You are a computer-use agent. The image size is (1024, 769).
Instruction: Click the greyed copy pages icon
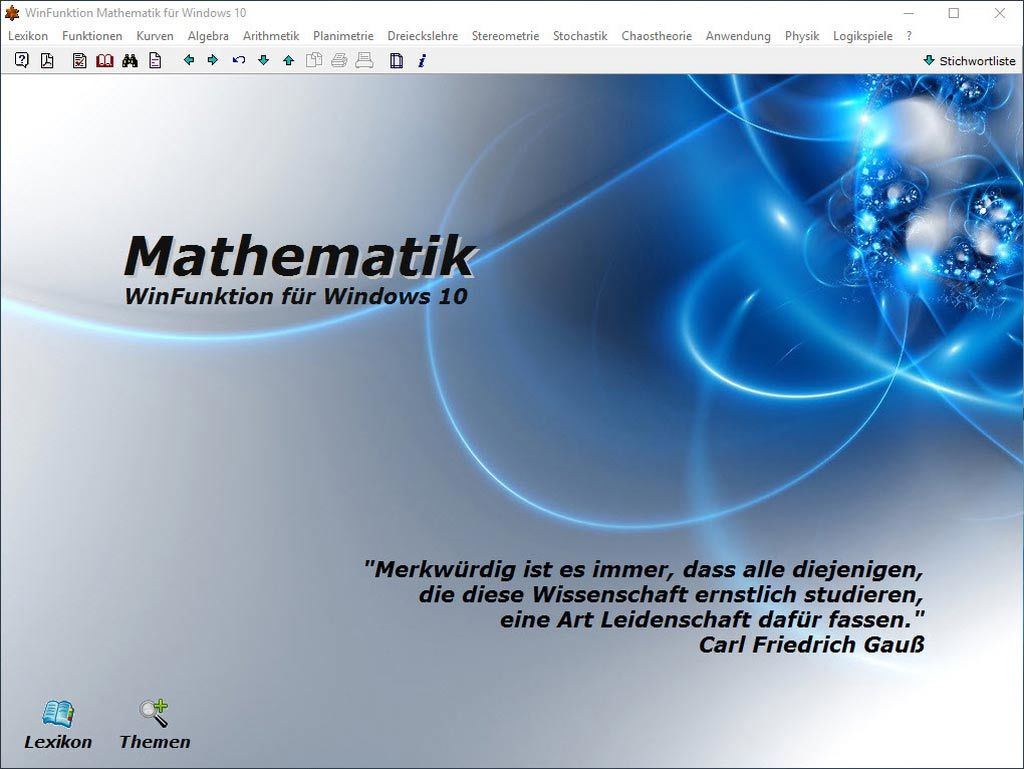(x=314, y=61)
